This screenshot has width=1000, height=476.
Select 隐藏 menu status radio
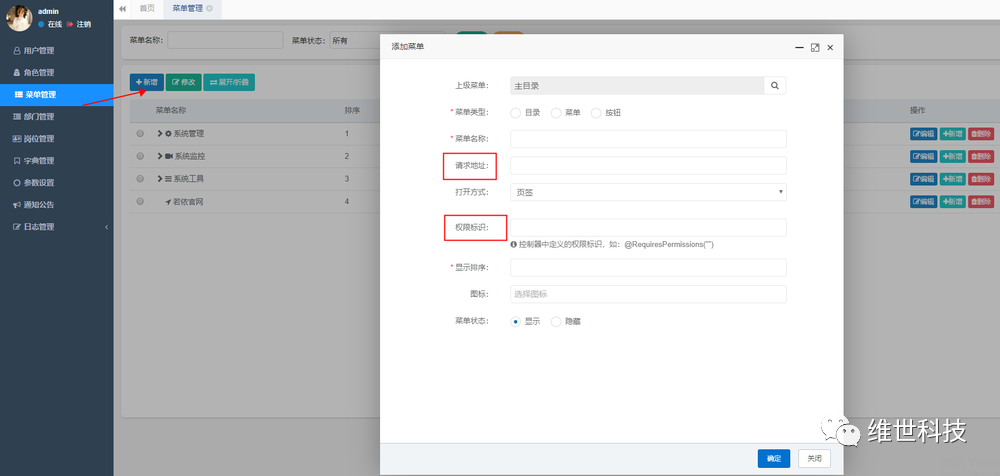pyautogui.click(x=556, y=322)
